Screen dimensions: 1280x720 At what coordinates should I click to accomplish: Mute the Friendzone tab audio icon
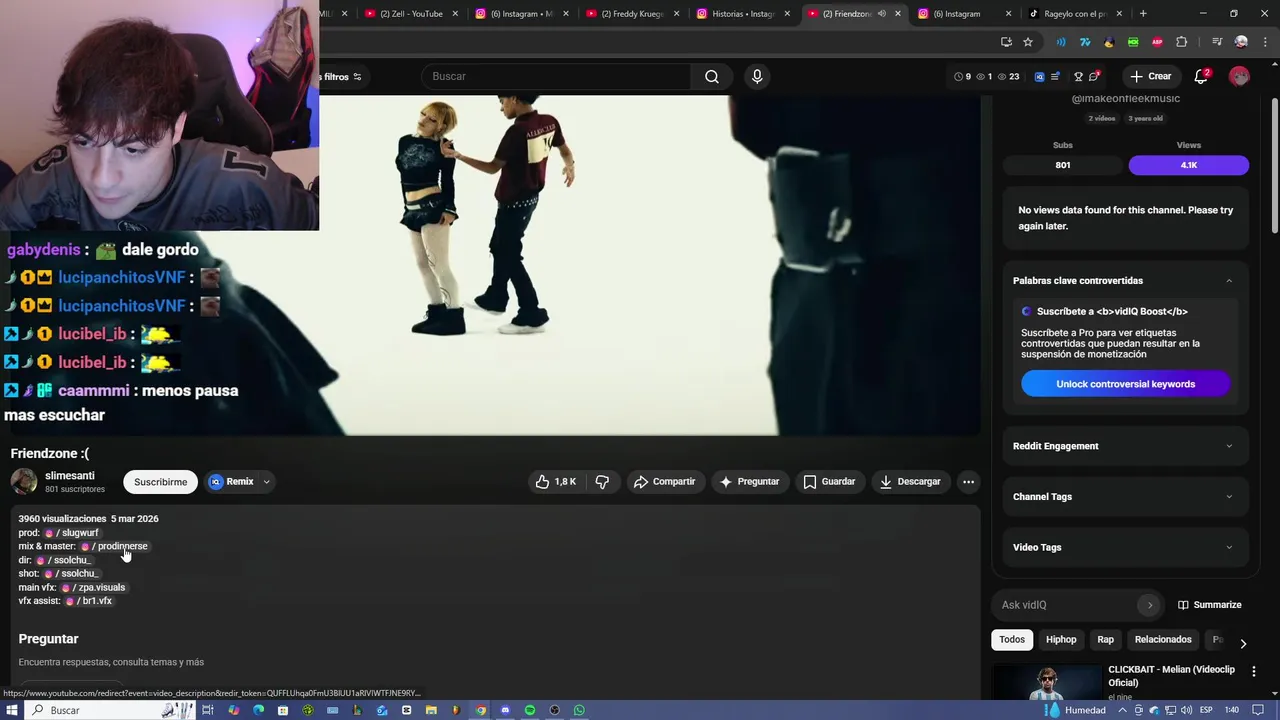pyautogui.click(x=881, y=14)
